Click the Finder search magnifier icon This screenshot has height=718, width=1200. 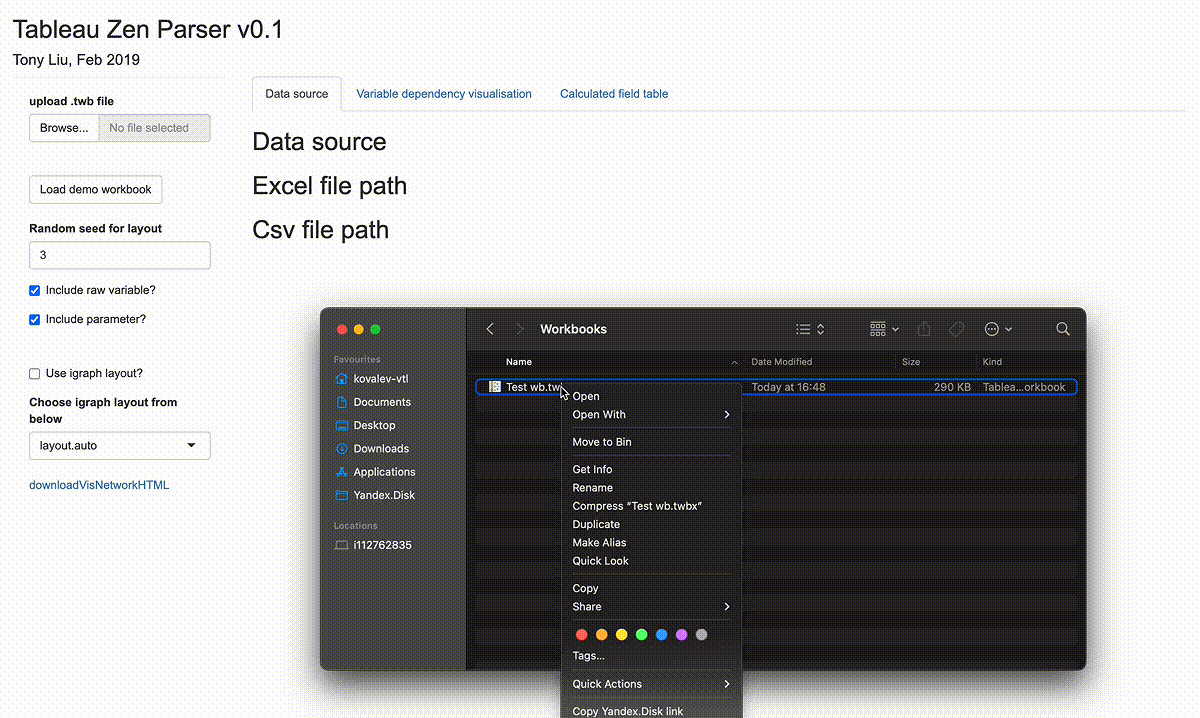(1063, 329)
